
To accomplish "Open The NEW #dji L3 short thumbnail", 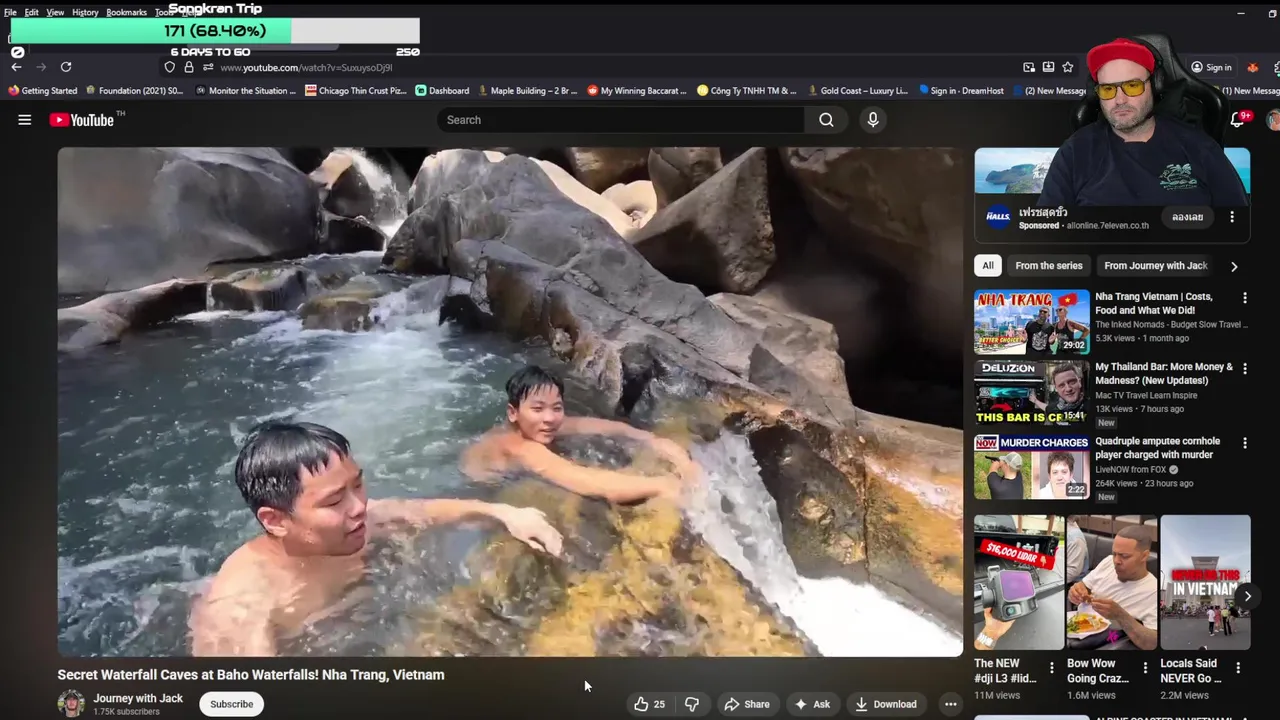I will 1019,583.
